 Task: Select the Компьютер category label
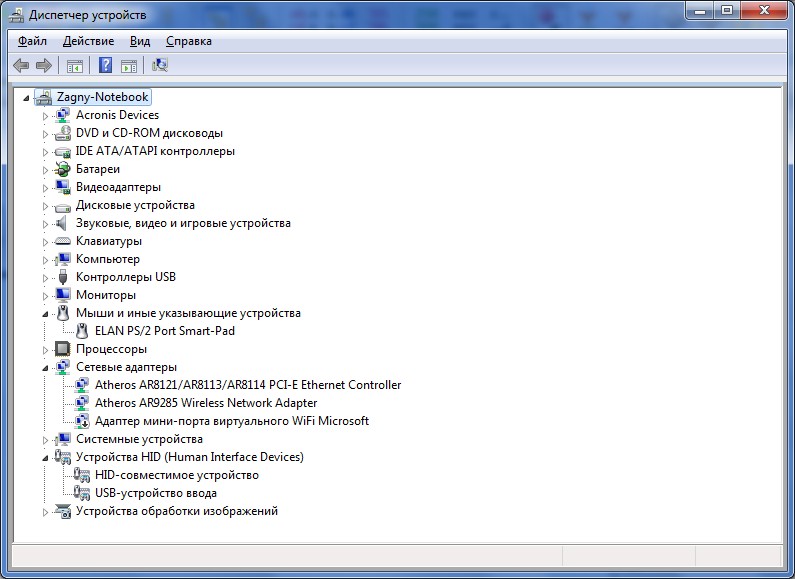(x=107, y=259)
